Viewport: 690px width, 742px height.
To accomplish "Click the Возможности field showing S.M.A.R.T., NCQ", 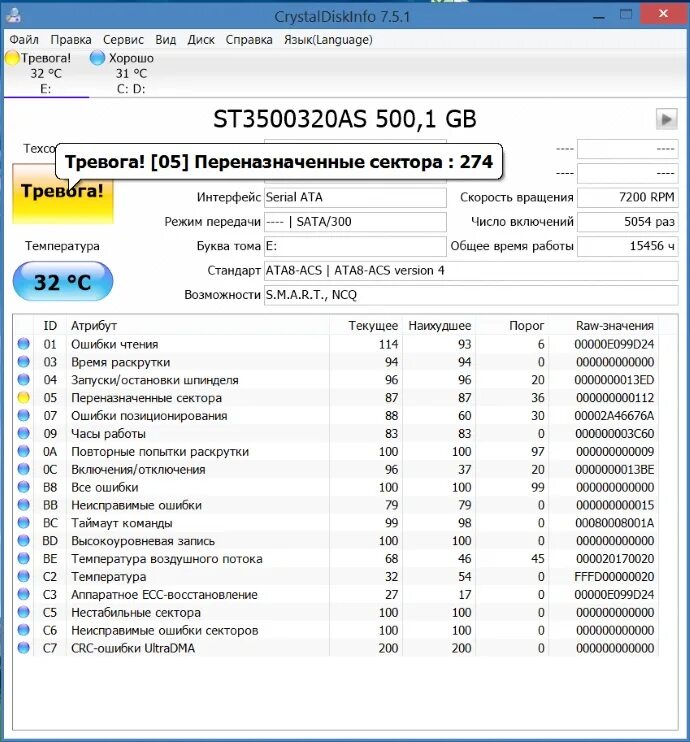I will point(471,295).
